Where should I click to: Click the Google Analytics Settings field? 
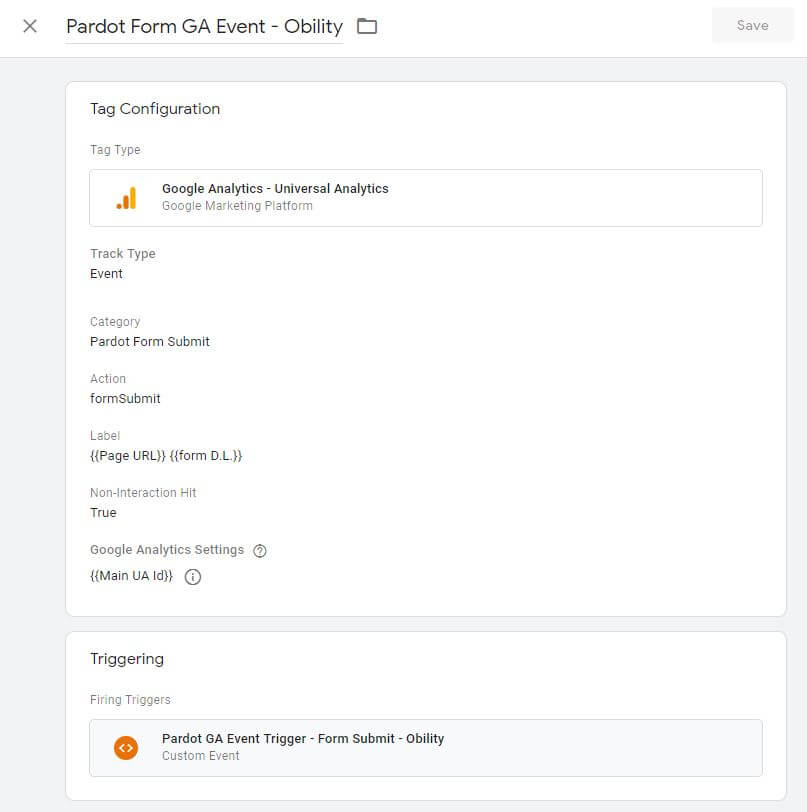coord(166,550)
